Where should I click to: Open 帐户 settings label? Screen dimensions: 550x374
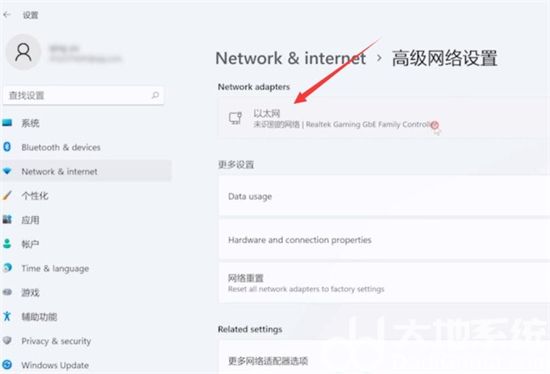pyautogui.click(x=31, y=244)
